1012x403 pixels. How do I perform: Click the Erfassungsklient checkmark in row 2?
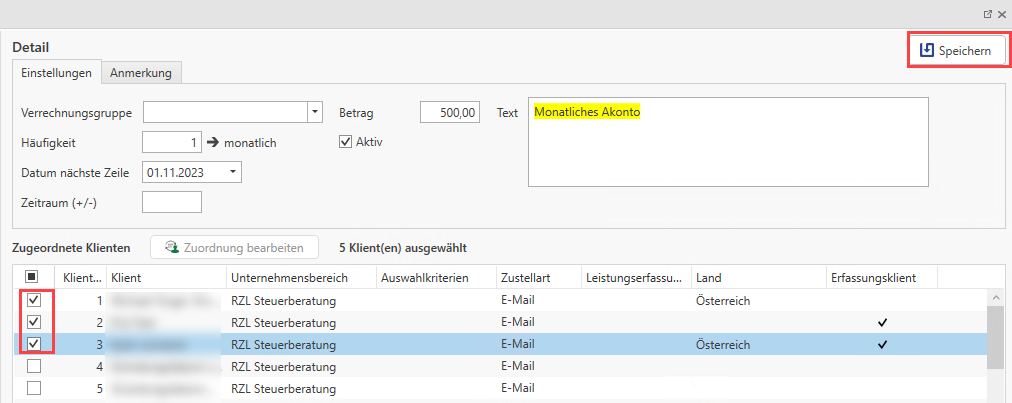pos(883,322)
